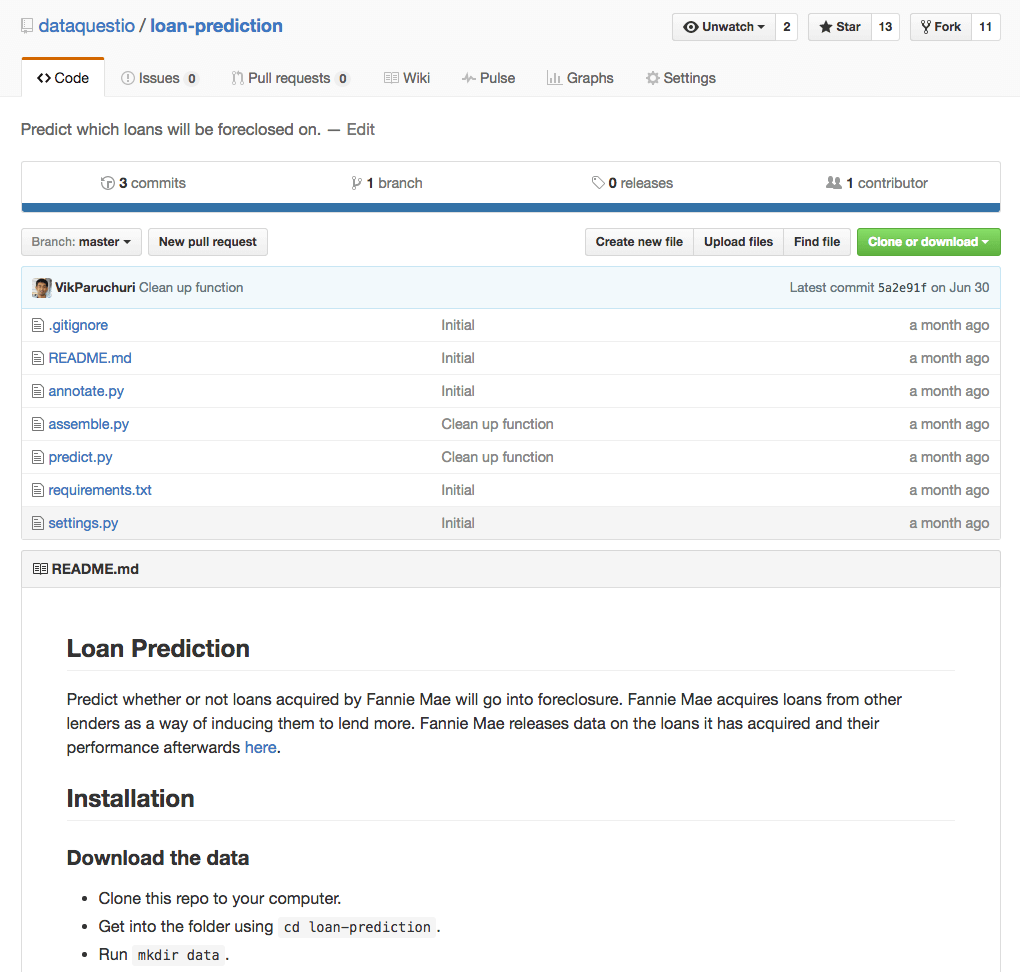Click the here link in the README
1020x972 pixels.
(x=260, y=746)
